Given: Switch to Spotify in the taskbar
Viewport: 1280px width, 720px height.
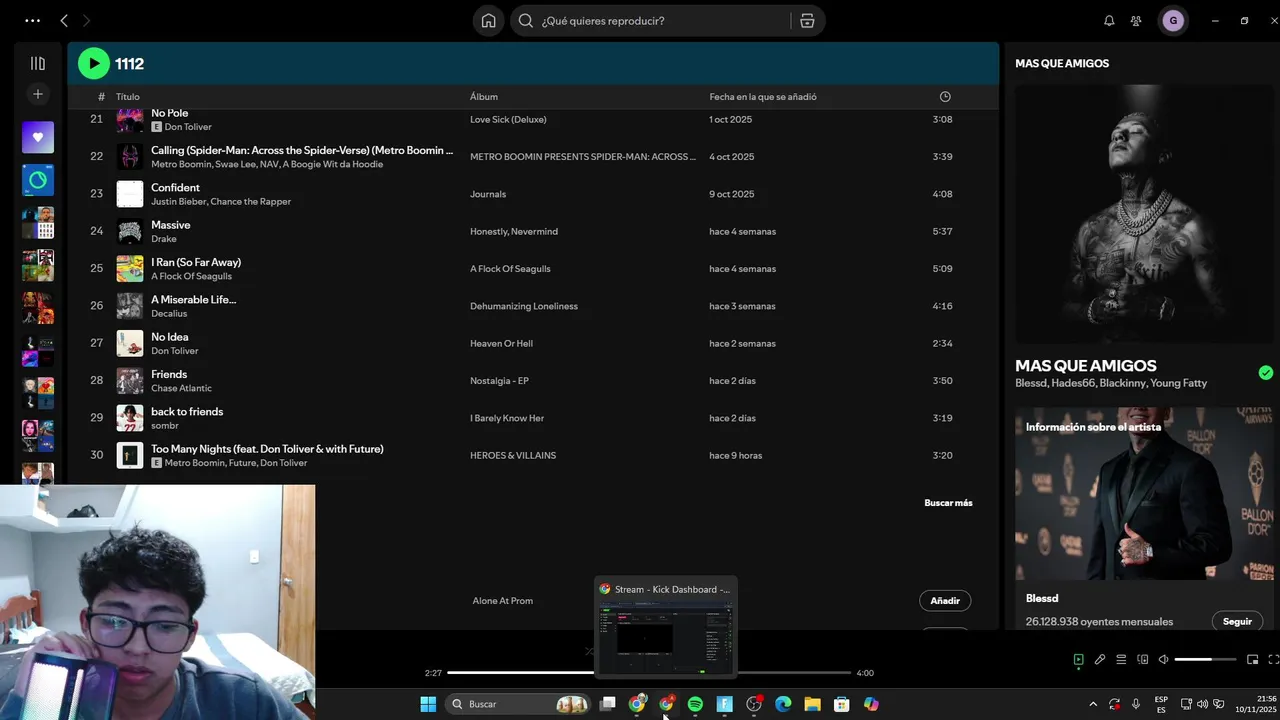Looking at the screenshot, I should [x=695, y=704].
